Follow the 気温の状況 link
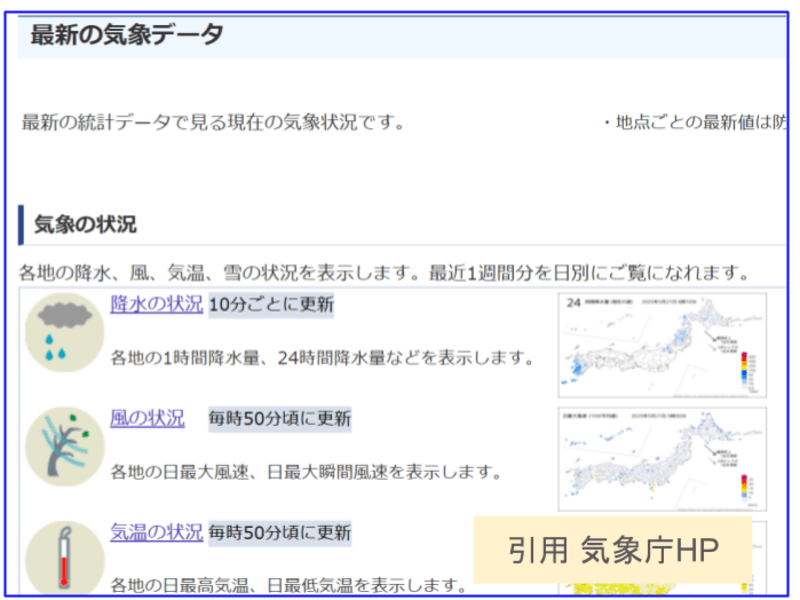Screen dimensions: 800x600 [x=156, y=532]
